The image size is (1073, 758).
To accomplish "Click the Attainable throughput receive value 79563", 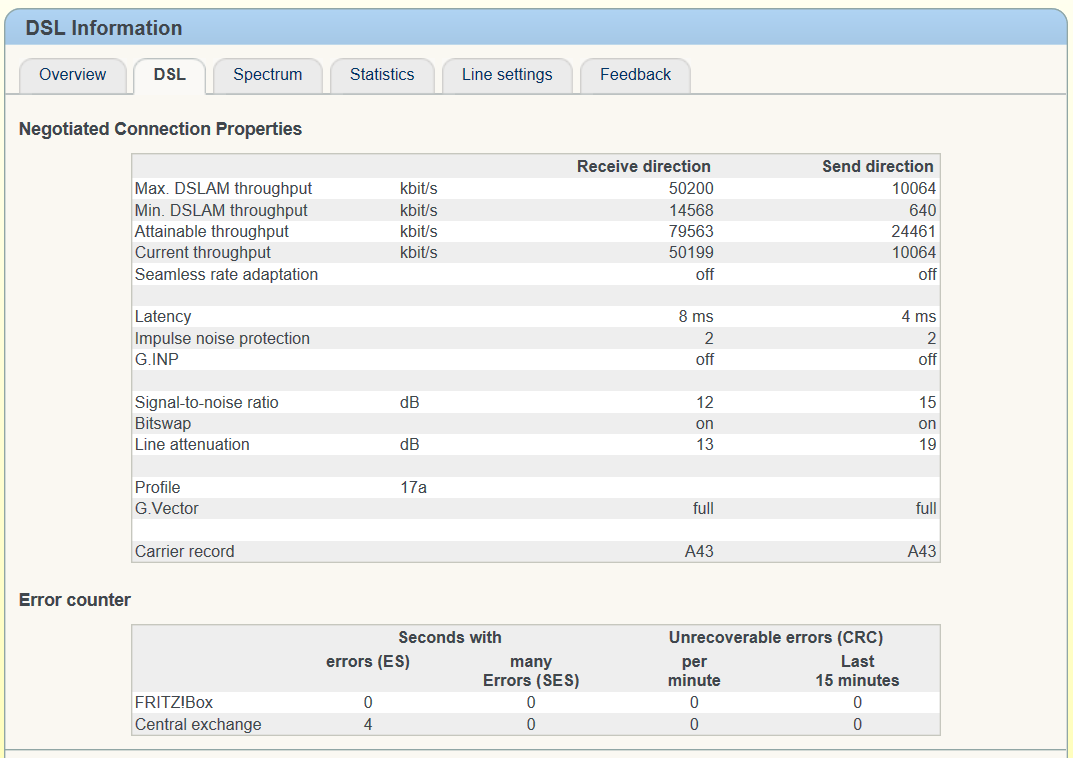I will pyautogui.click(x=691, y=231).
